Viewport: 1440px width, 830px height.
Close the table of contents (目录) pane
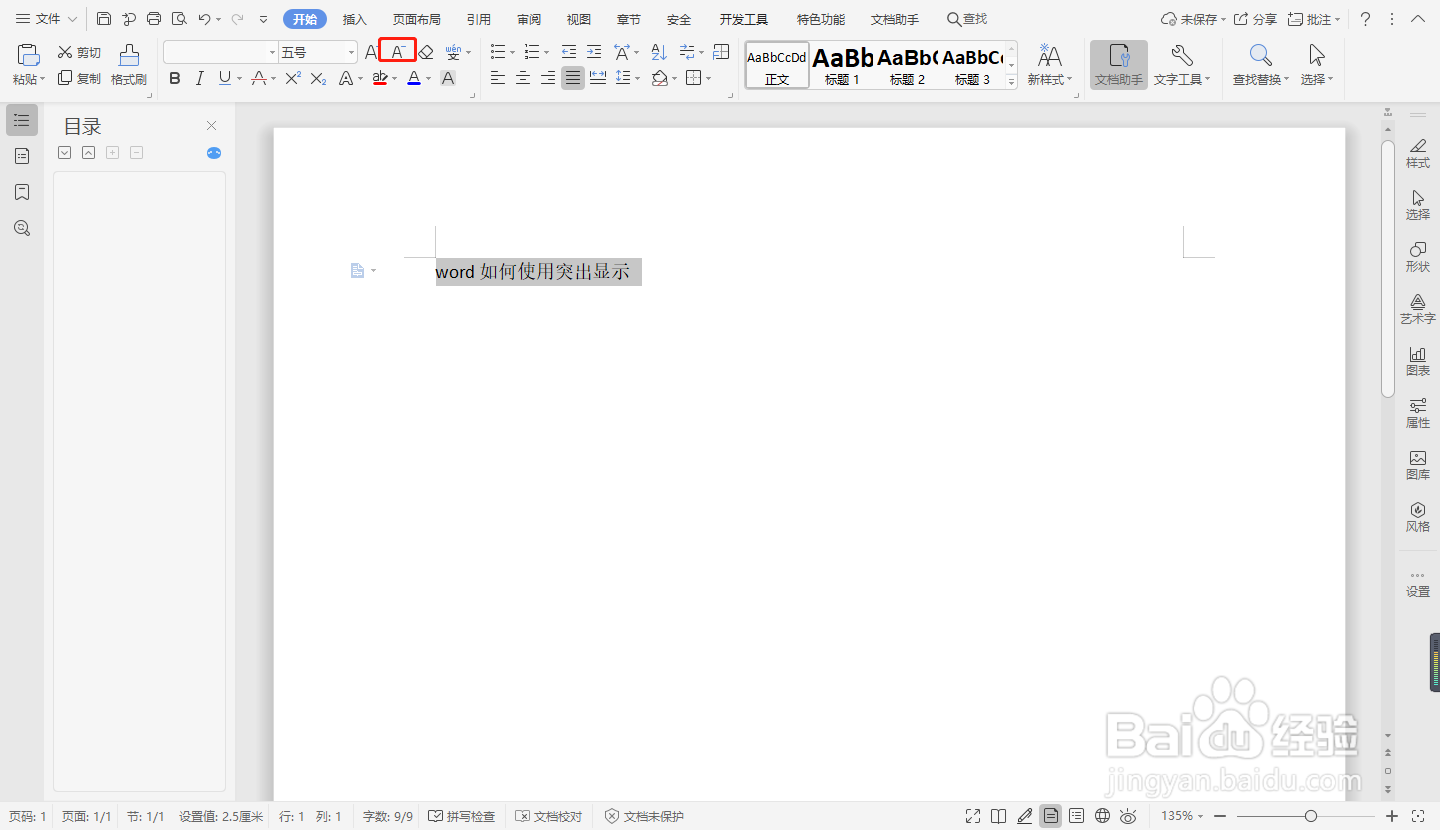coord(211,125)
